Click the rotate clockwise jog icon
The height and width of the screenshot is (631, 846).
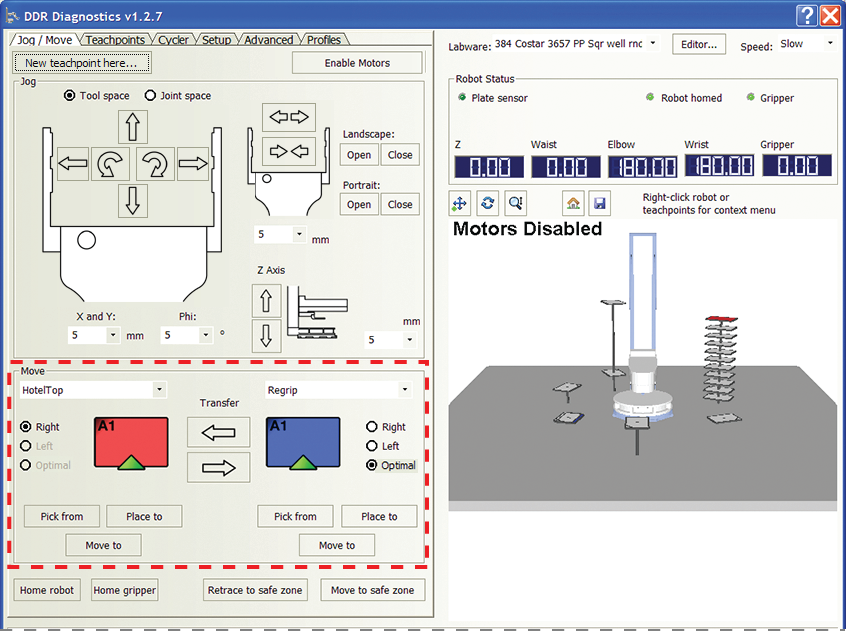pos(155,164)
